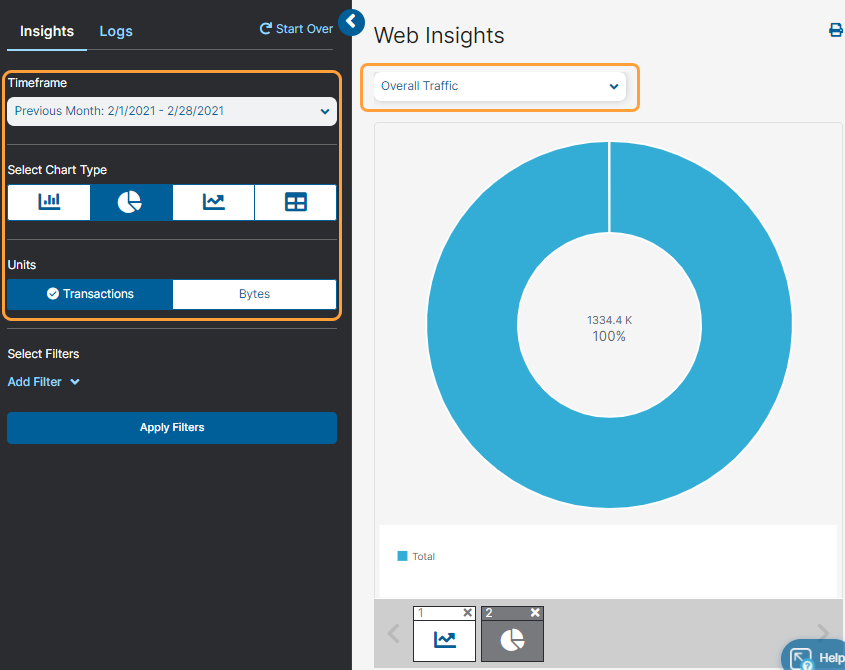Switch to the Logs tab
845x670 pixels.
115,31
